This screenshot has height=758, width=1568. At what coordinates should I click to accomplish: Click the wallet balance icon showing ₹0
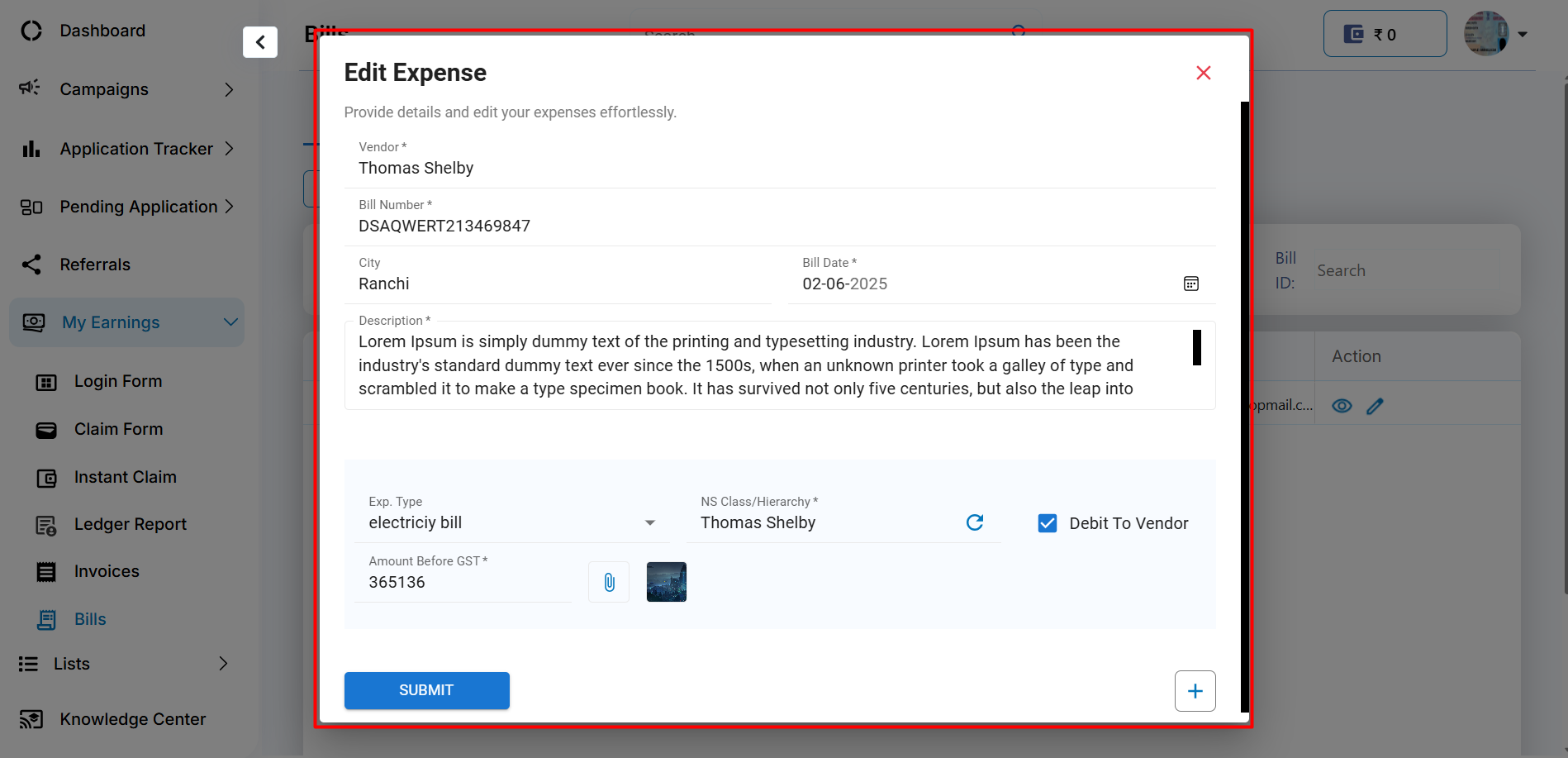tap(1354, 34)
